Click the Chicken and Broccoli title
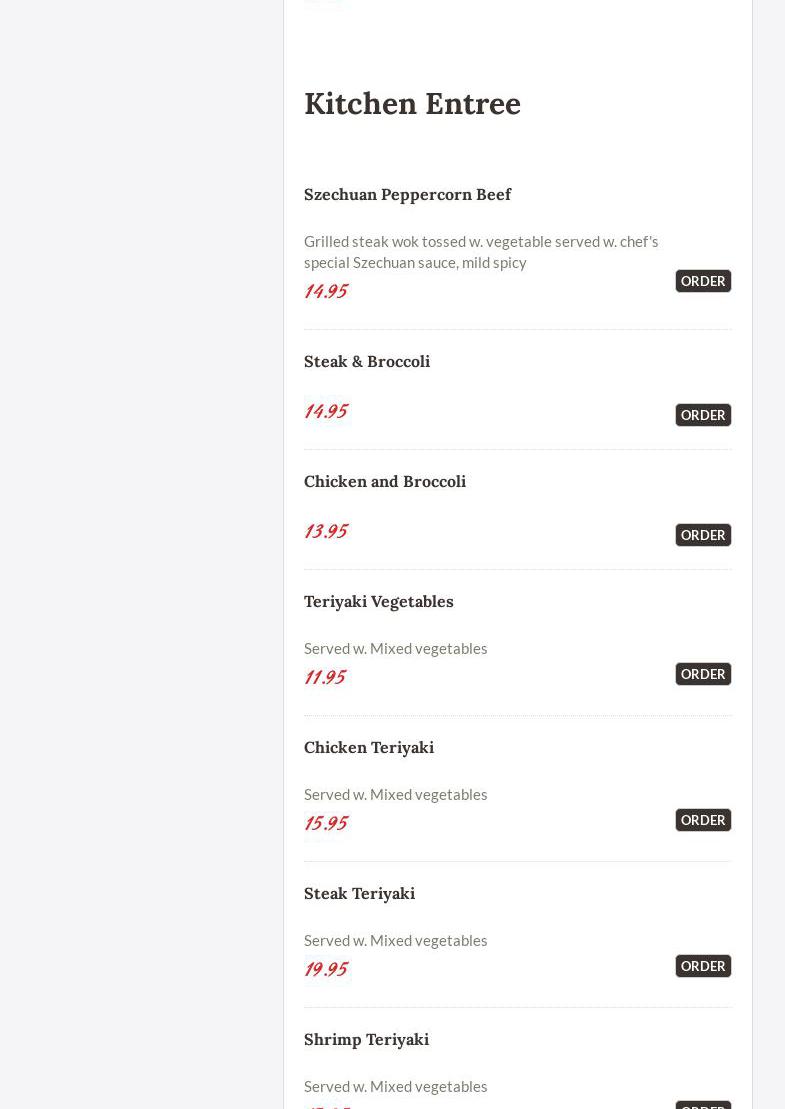 coord(385,481)
